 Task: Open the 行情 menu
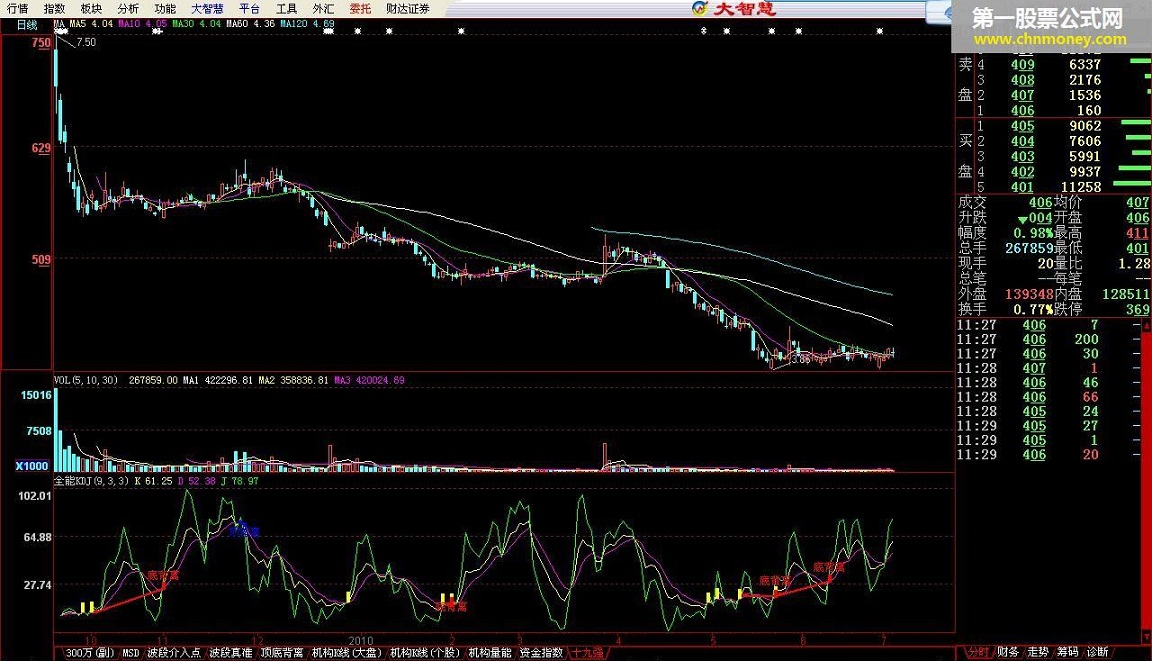18,9
